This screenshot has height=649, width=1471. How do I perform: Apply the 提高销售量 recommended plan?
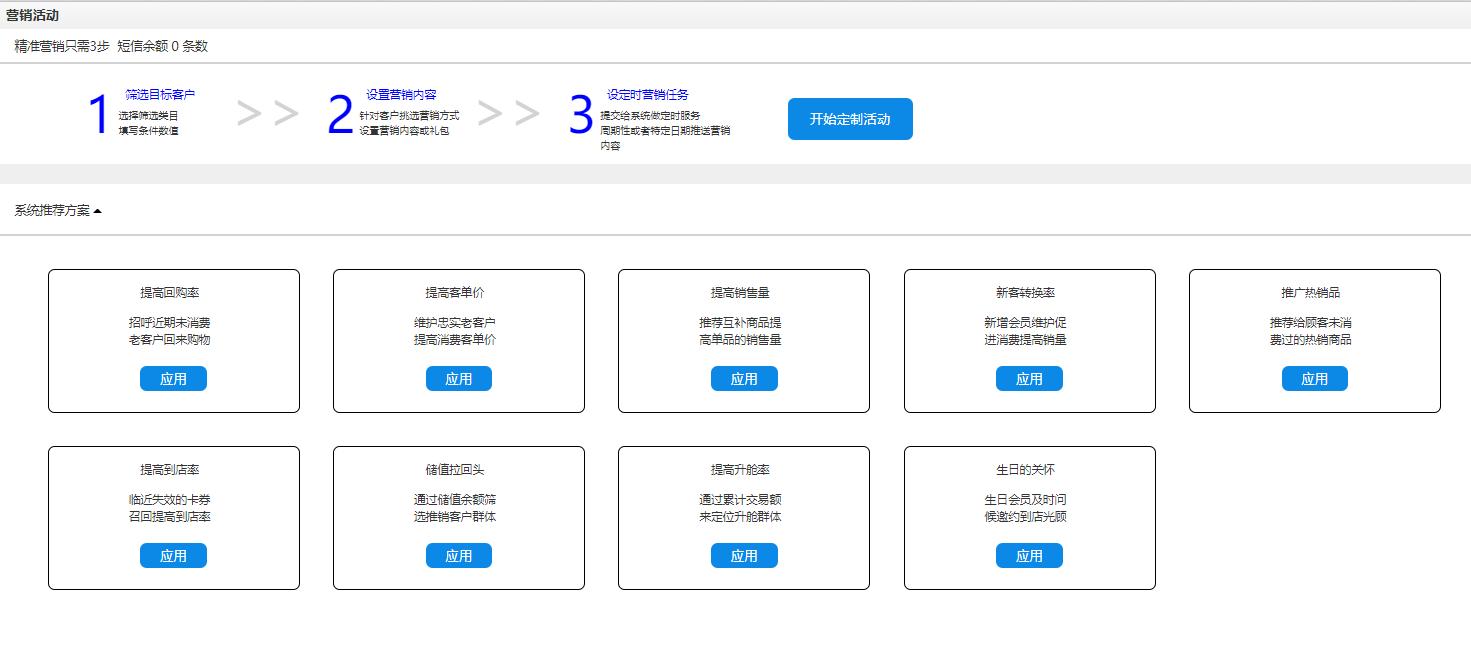pos(744,378)
